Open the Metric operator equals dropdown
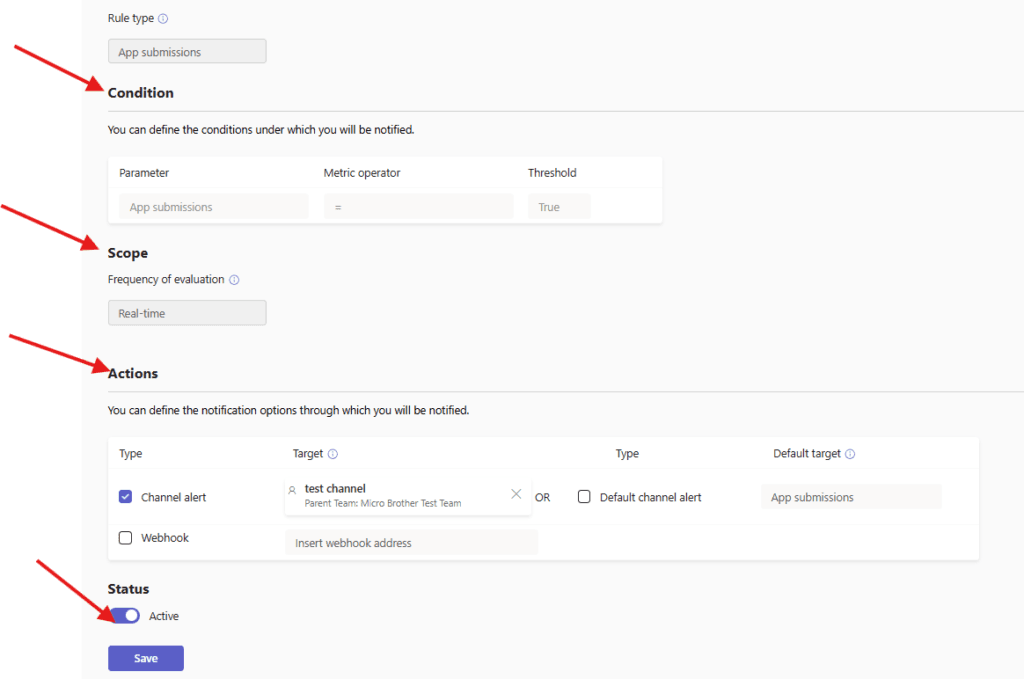 pyautogui.click(x=418, y=206)
